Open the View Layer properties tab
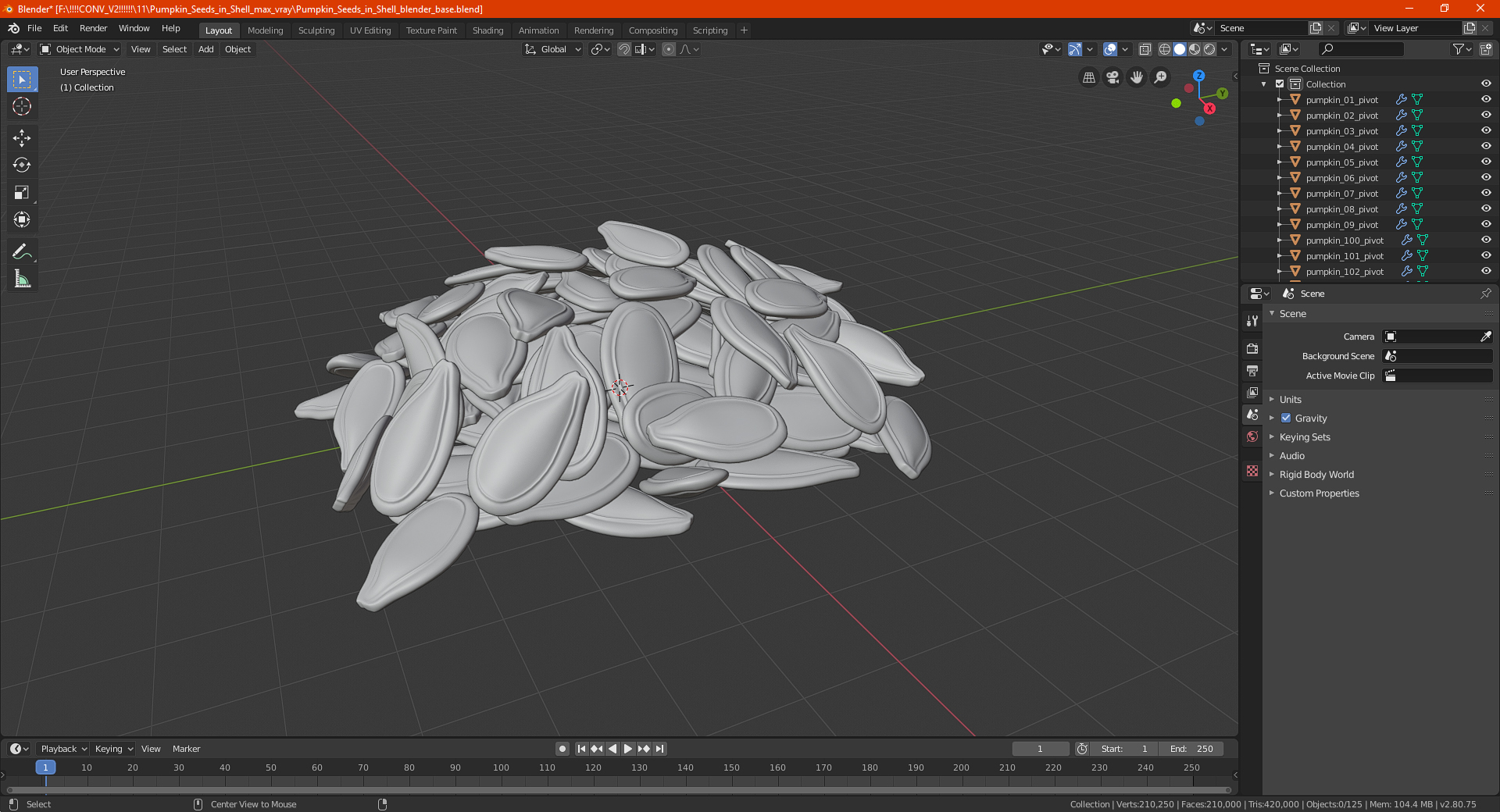Screen dimensions: 1500x812 coord(1252,392)
